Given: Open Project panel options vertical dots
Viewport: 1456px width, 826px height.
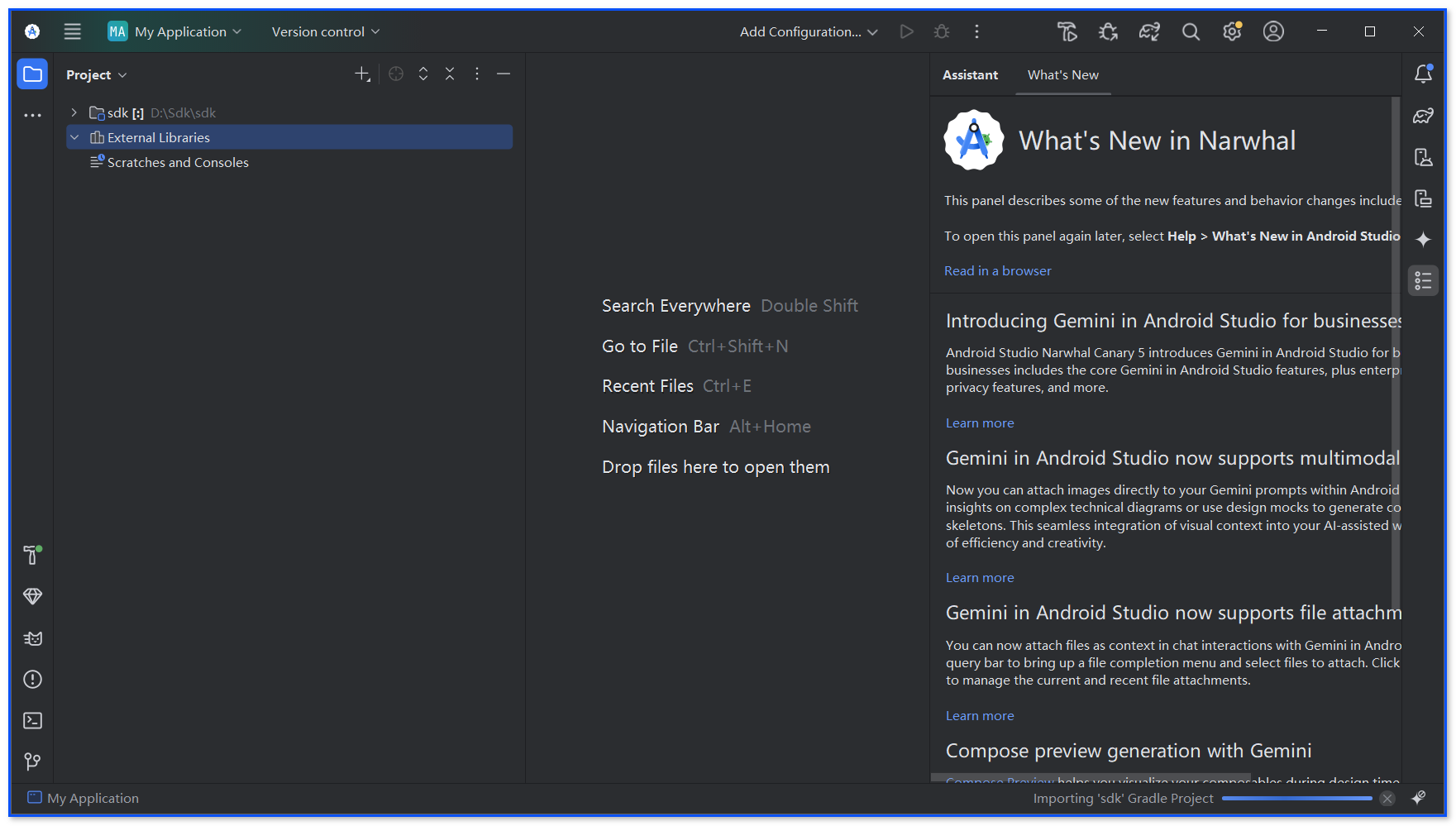Looking at the screenshot, I should (x=477, y=74).
